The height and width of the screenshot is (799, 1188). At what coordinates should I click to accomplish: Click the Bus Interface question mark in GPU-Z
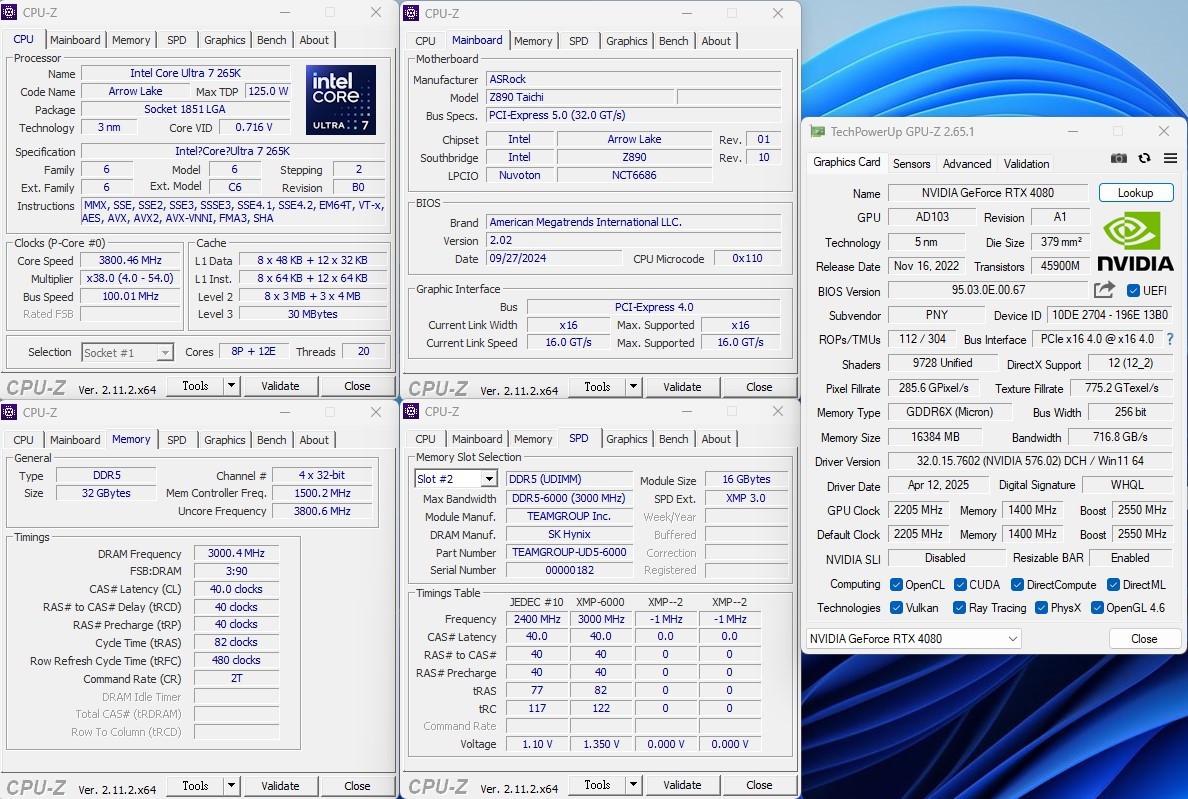(x=1170, y=339)
